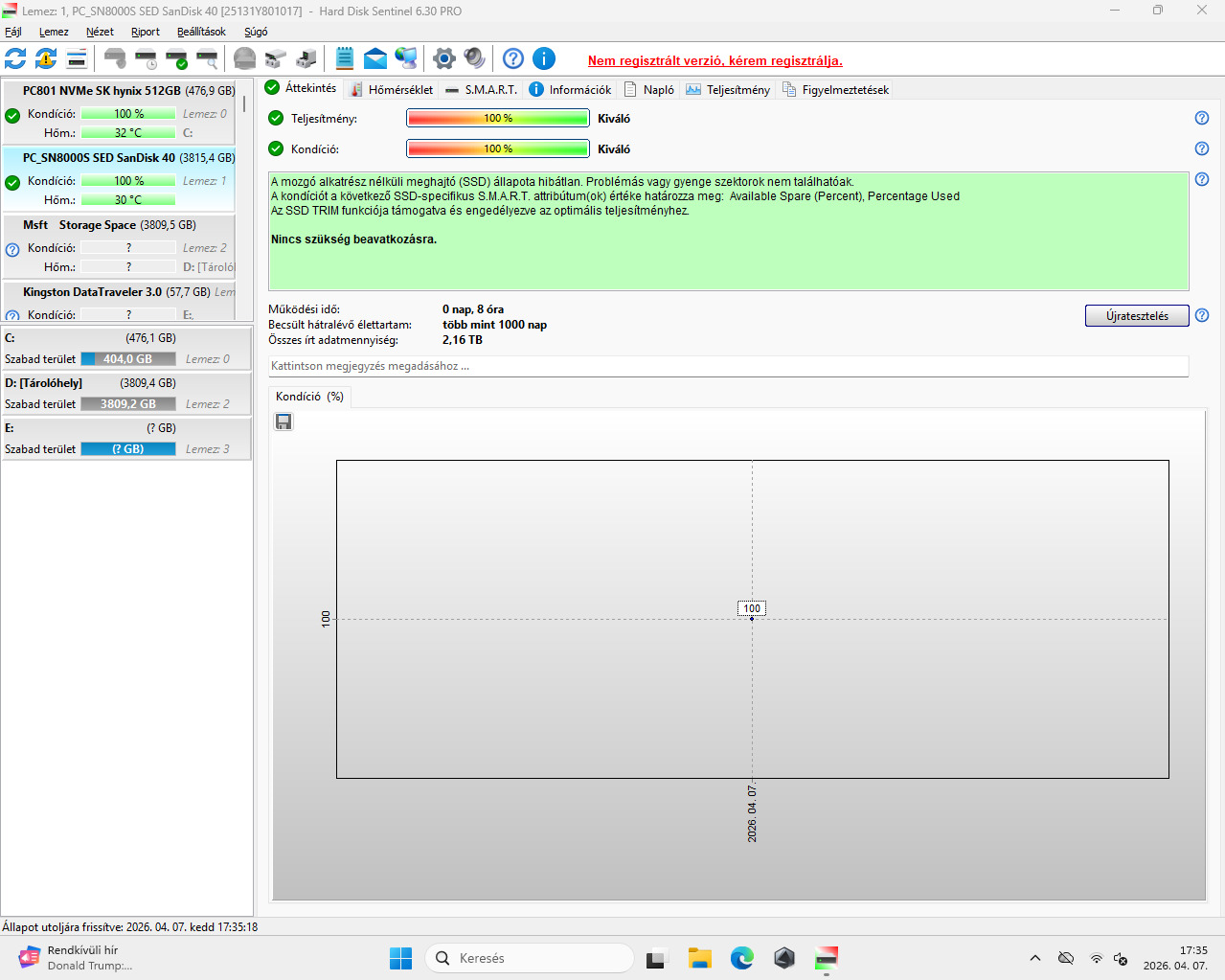Open the Windows Start menu
Viewport: 1225px width, 980px height.
(400, 958)
